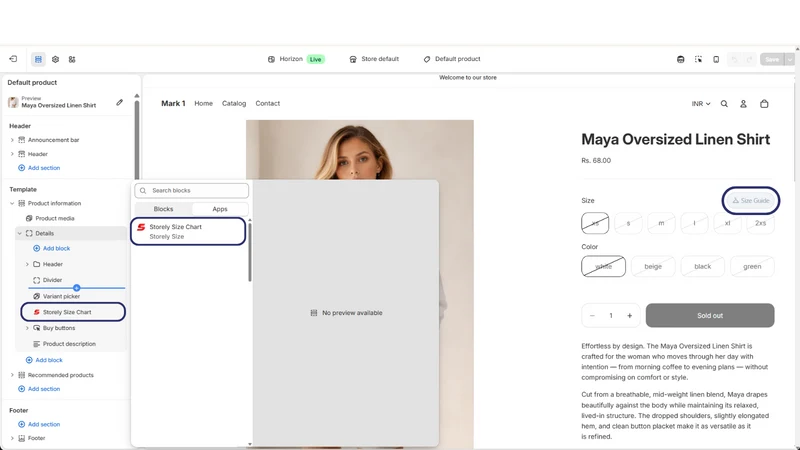Expand the Header section chevron

pos(12,154)
